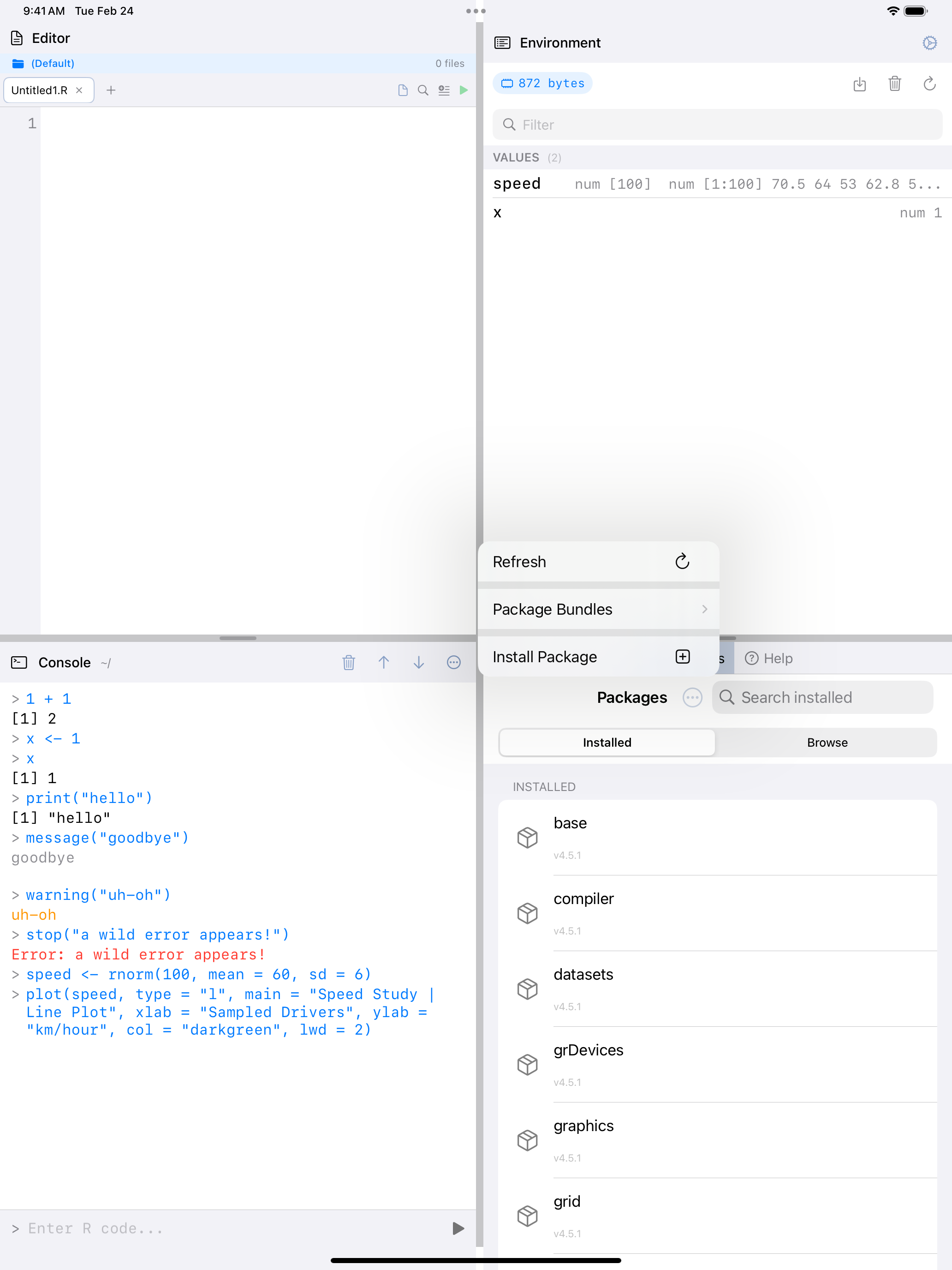Run the script with green play icon
The image size is (952, 1270).
(464, 90)
